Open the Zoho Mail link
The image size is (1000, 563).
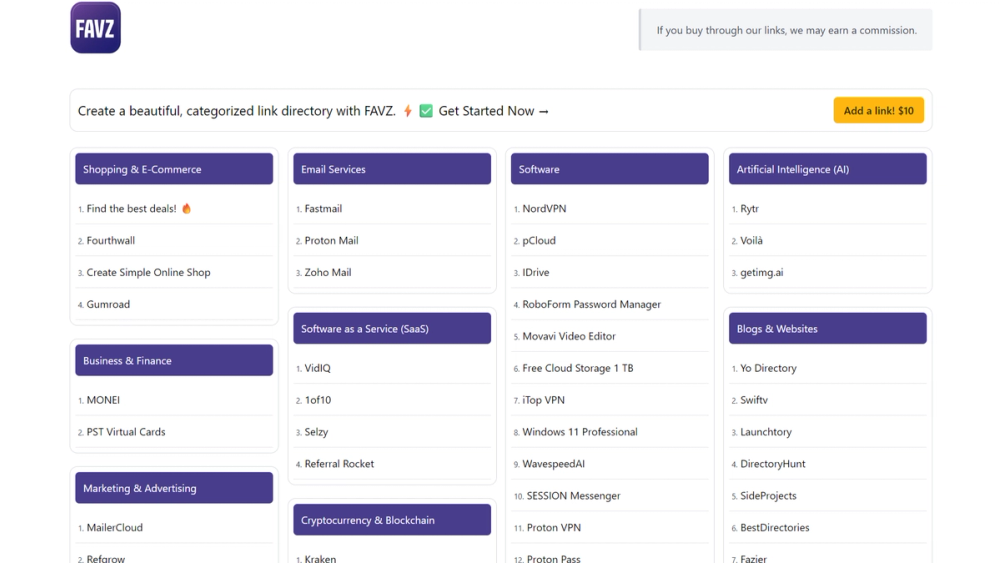328,272
